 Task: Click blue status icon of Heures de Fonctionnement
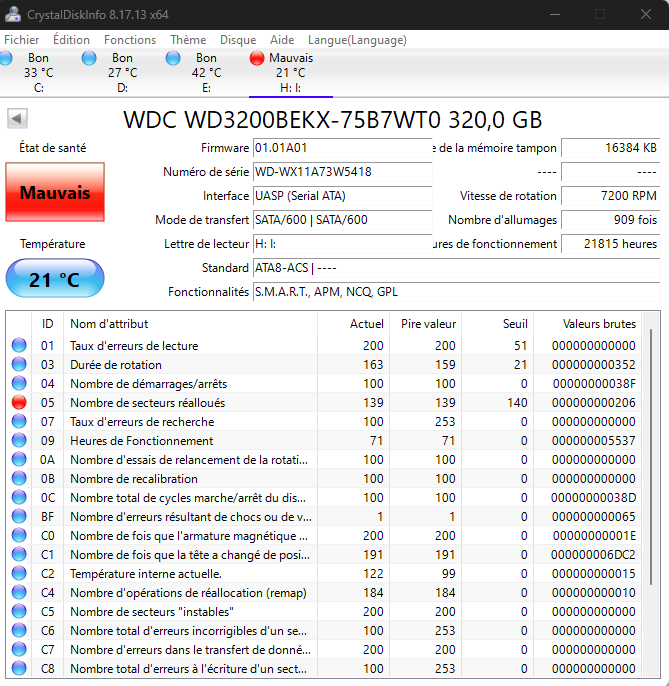tap(19, 441)
